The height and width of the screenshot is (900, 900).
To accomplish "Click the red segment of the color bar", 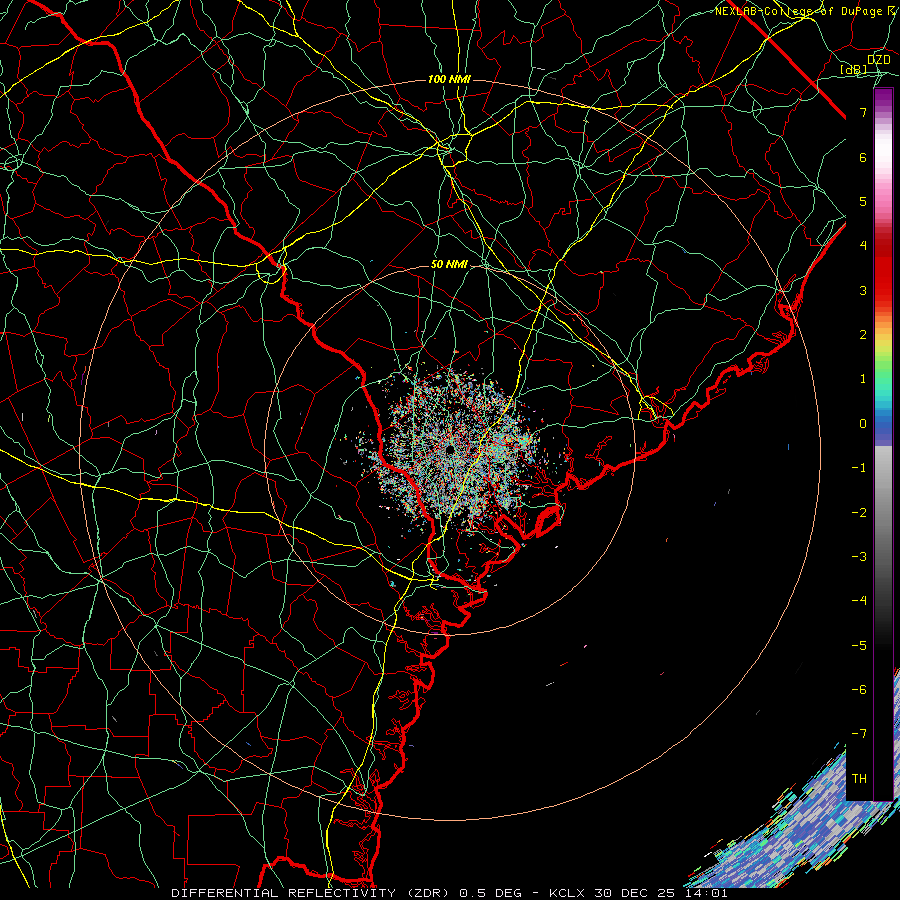I will coord(883,270).
